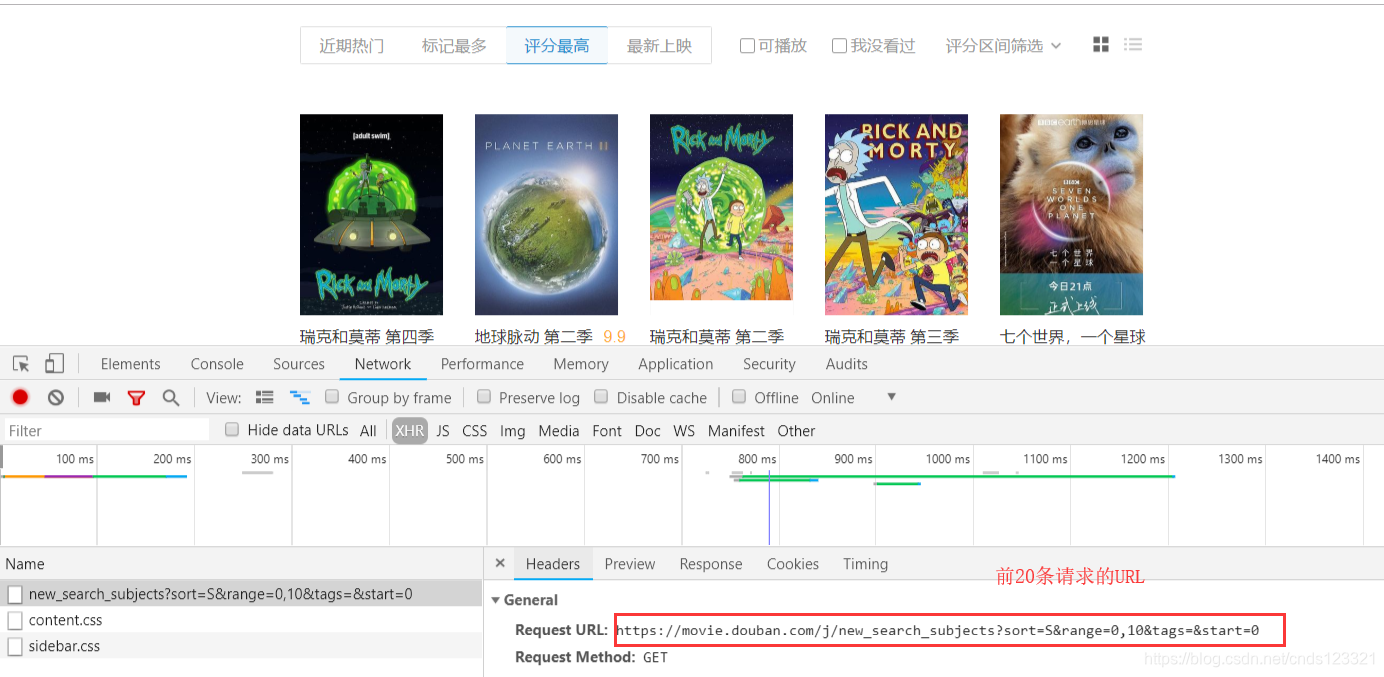1384x677 pixels.
Task: Sort movies by 标记最多
Action: pos(454,46)
